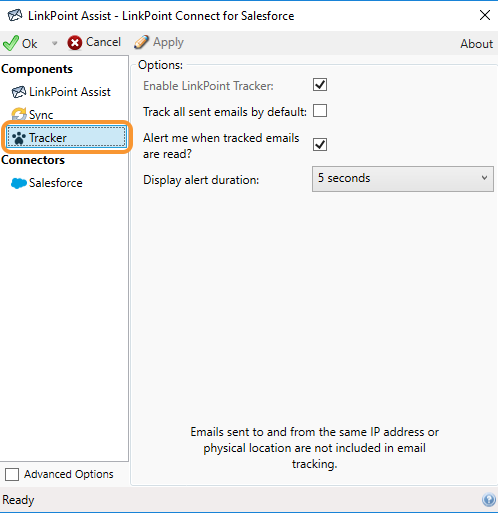Select the Sync refresh icon

(x=19, y=114)
